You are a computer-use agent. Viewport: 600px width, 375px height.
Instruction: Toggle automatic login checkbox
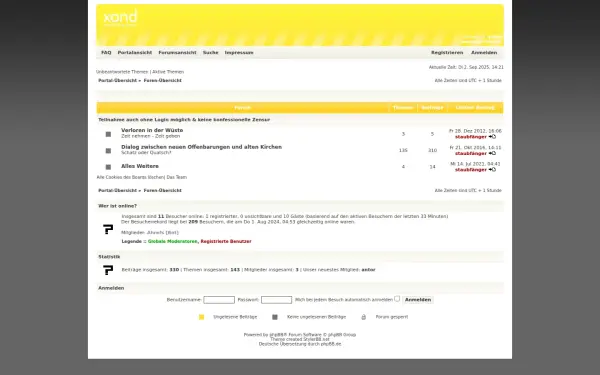pyautogui.click(x=397, y=298)
